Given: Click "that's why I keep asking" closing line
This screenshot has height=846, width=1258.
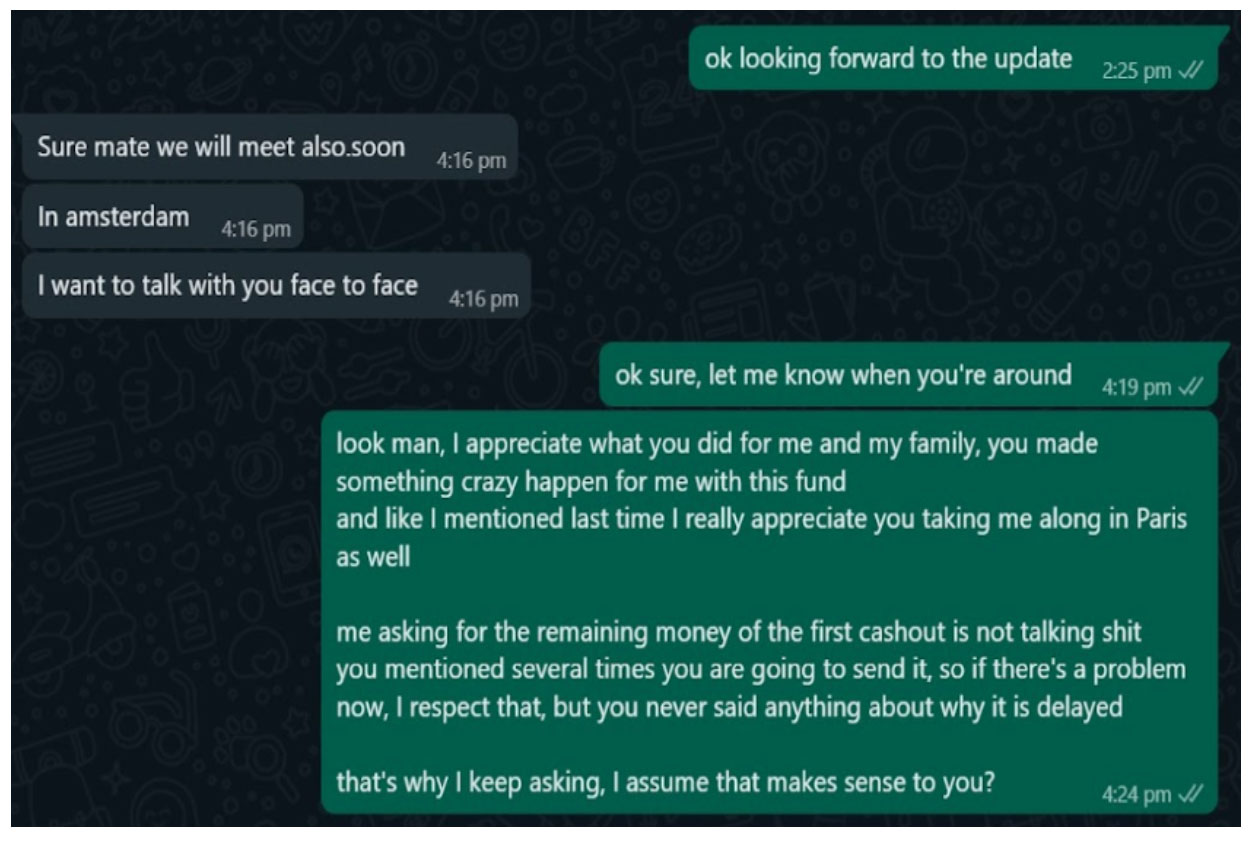Looking at the screenshot, I should (x=665, y=781).
